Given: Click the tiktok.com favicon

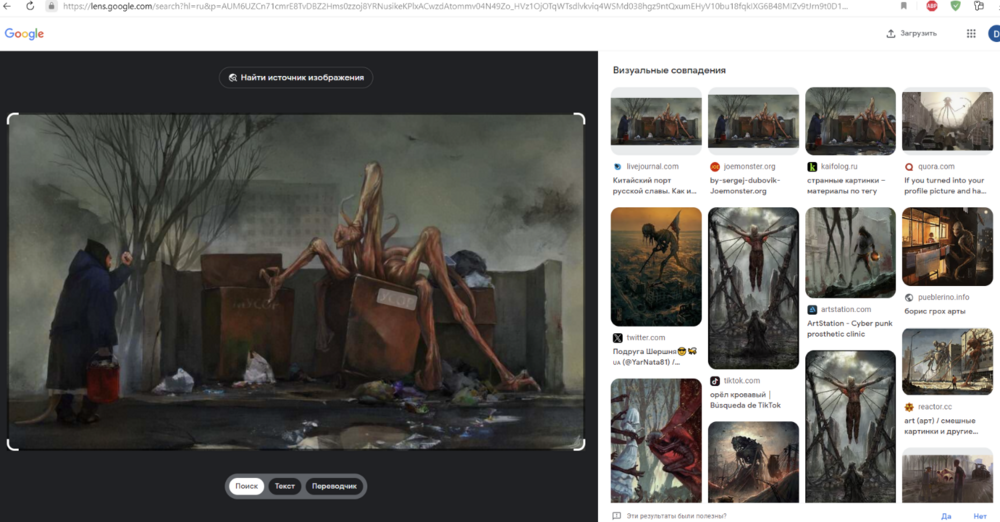Looking at the screenshot, I should point(715,381).
